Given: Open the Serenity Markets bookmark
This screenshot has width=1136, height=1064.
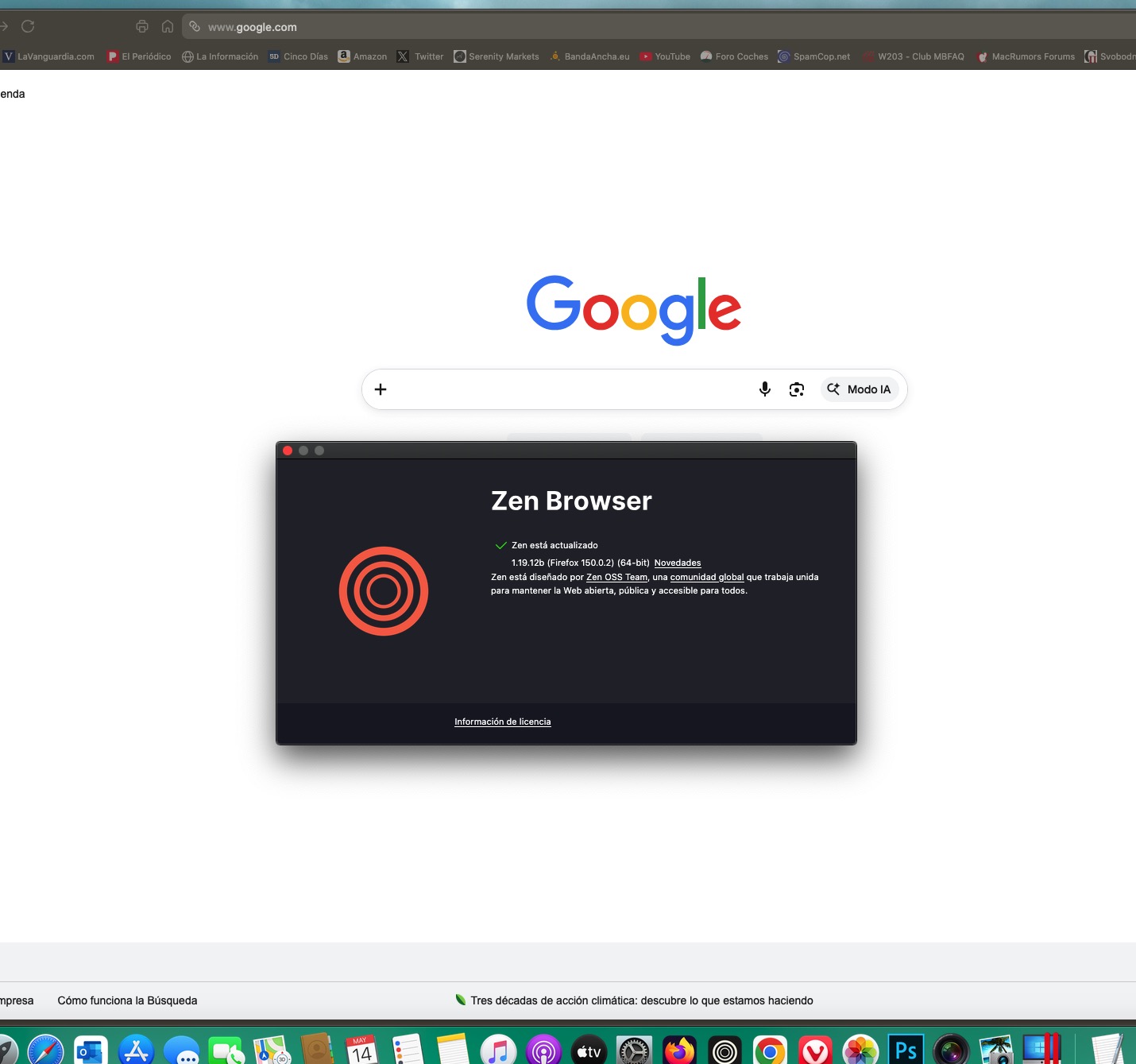Looking at the screenshot, I should click(x=497, y=56).
